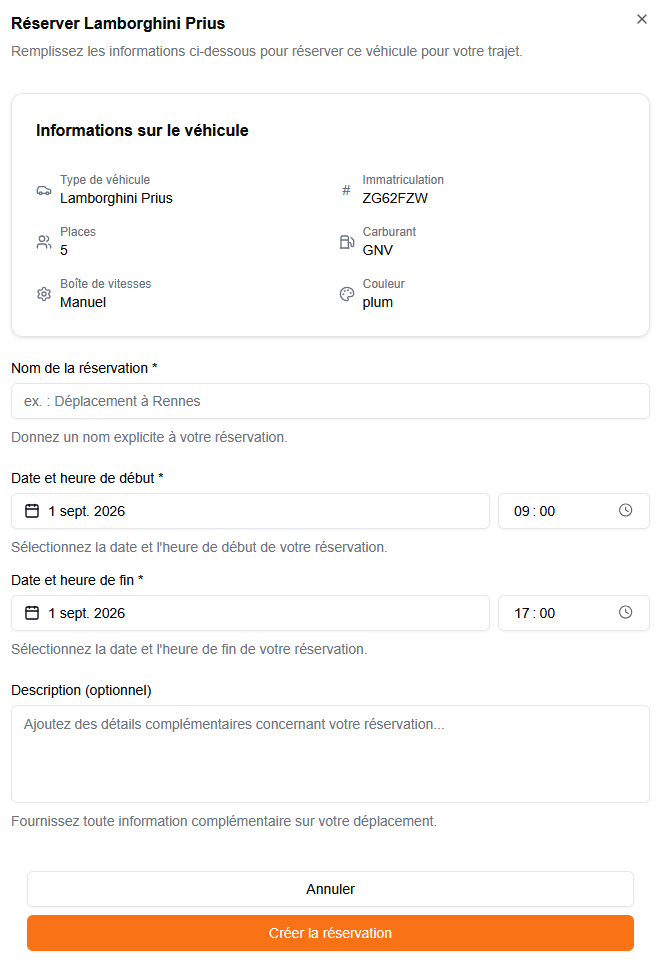
Task: Click Créer la réservation orange button
Action: (x=330, y=933)
